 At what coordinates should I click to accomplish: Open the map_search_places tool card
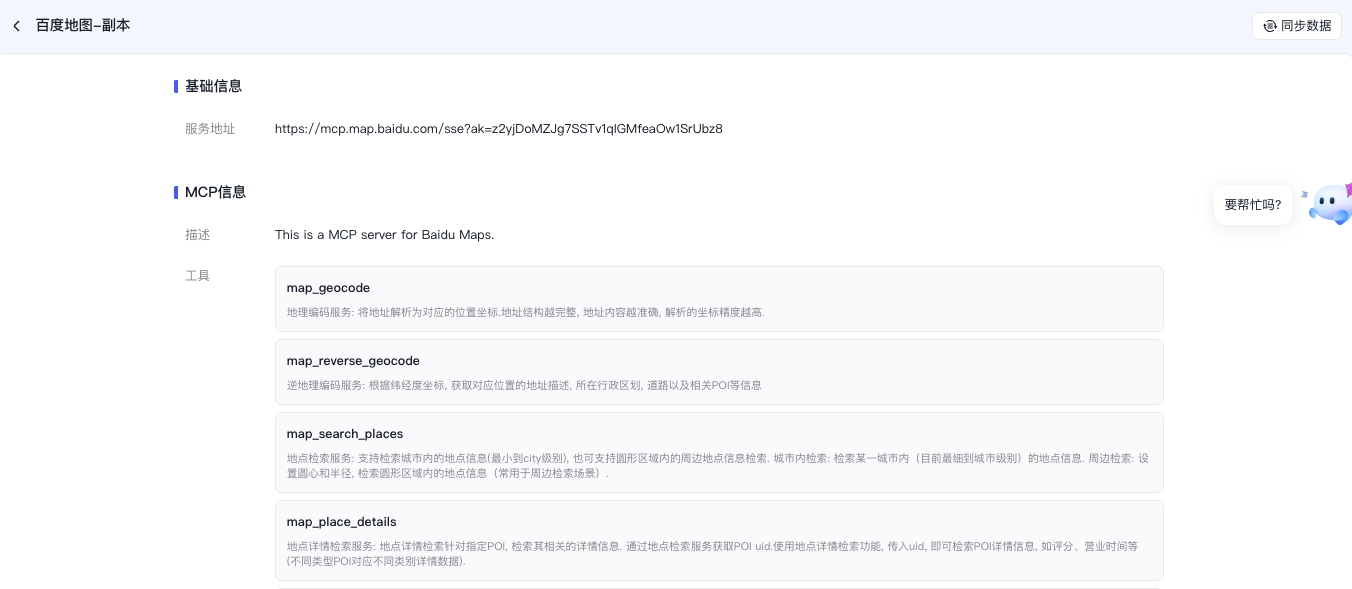click(719, 452)
